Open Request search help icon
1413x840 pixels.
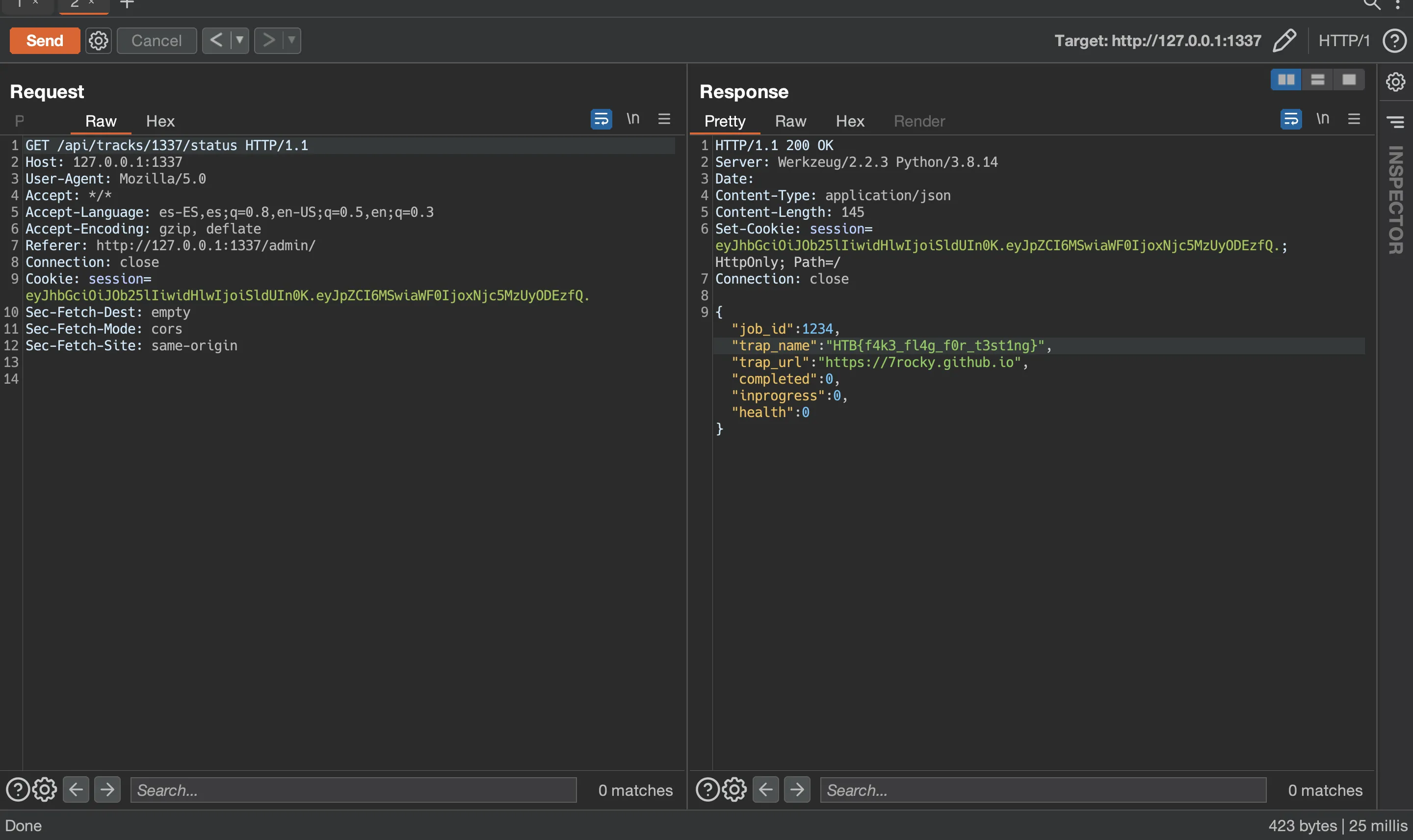[18, 789]
